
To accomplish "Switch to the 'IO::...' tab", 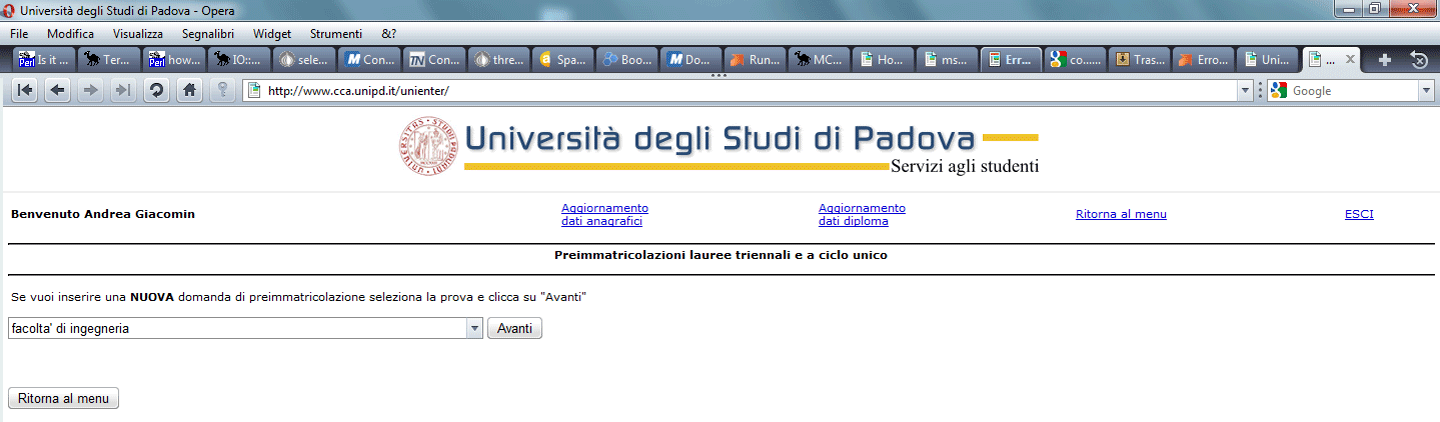I will point(237,60).
